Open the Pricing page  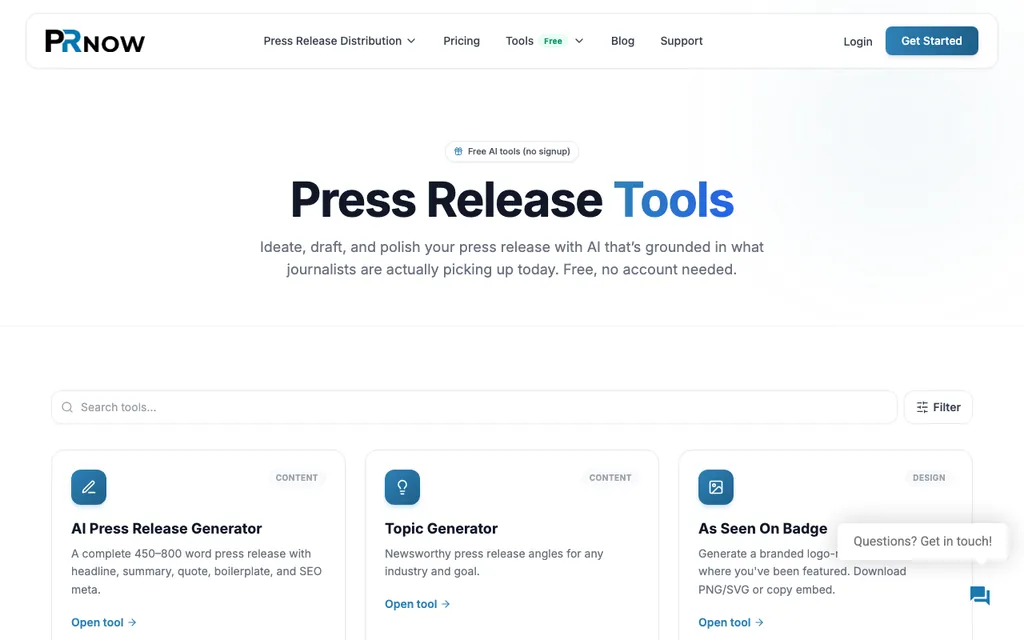click(462, 41)
